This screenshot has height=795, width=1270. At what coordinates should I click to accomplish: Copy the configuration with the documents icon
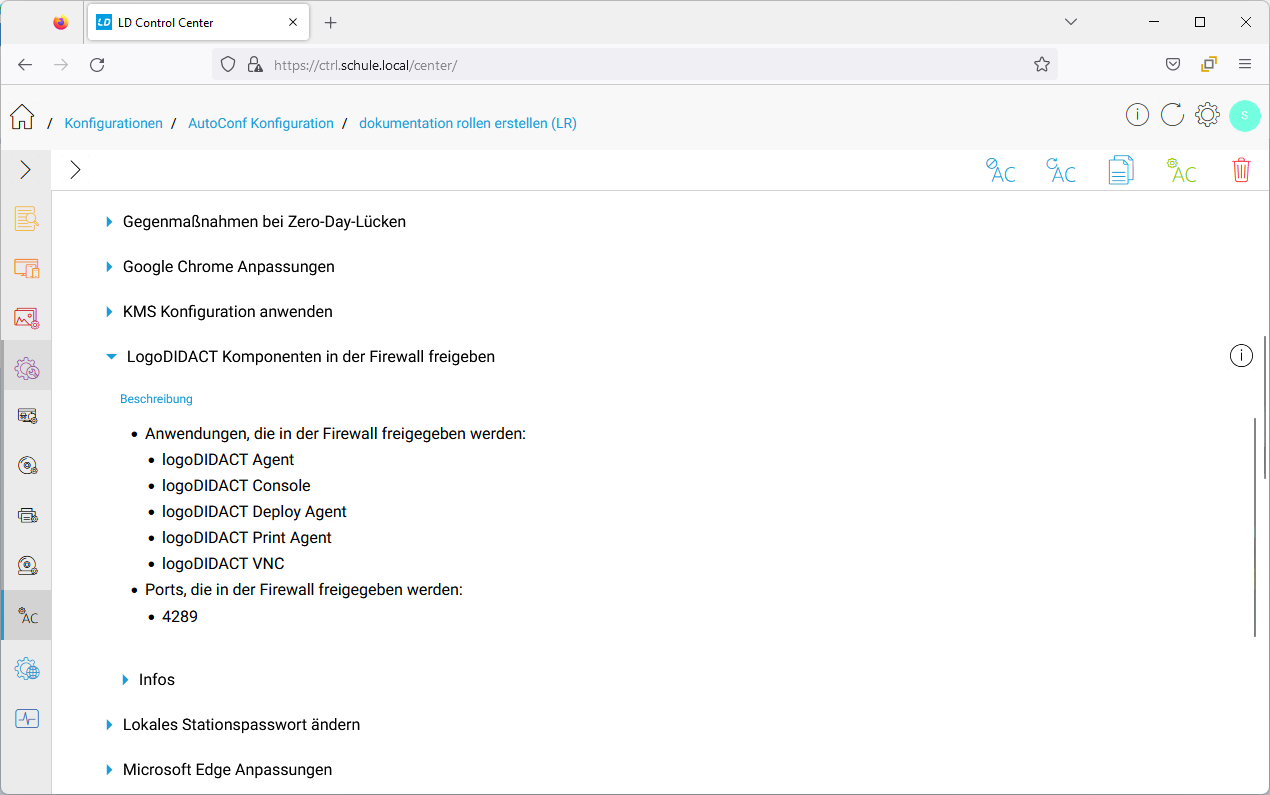point(1121,170)
